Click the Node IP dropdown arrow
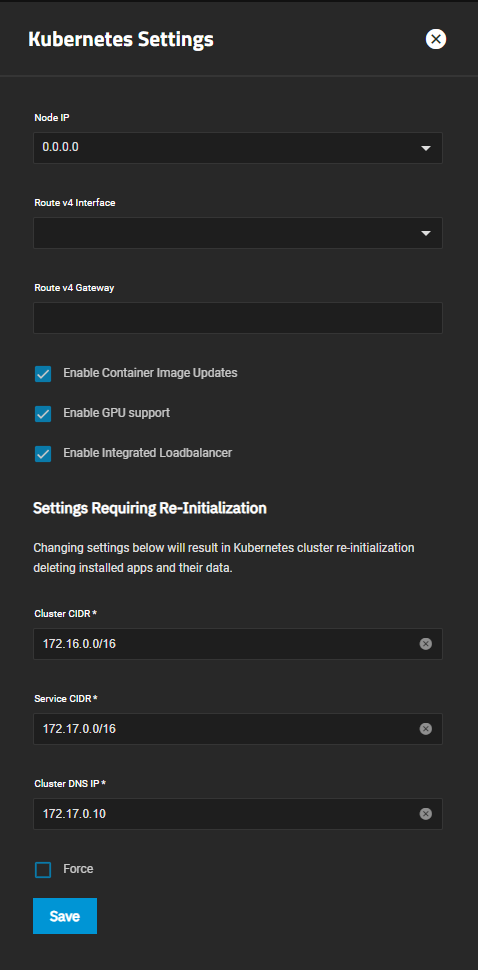 [x=425, y=148]
